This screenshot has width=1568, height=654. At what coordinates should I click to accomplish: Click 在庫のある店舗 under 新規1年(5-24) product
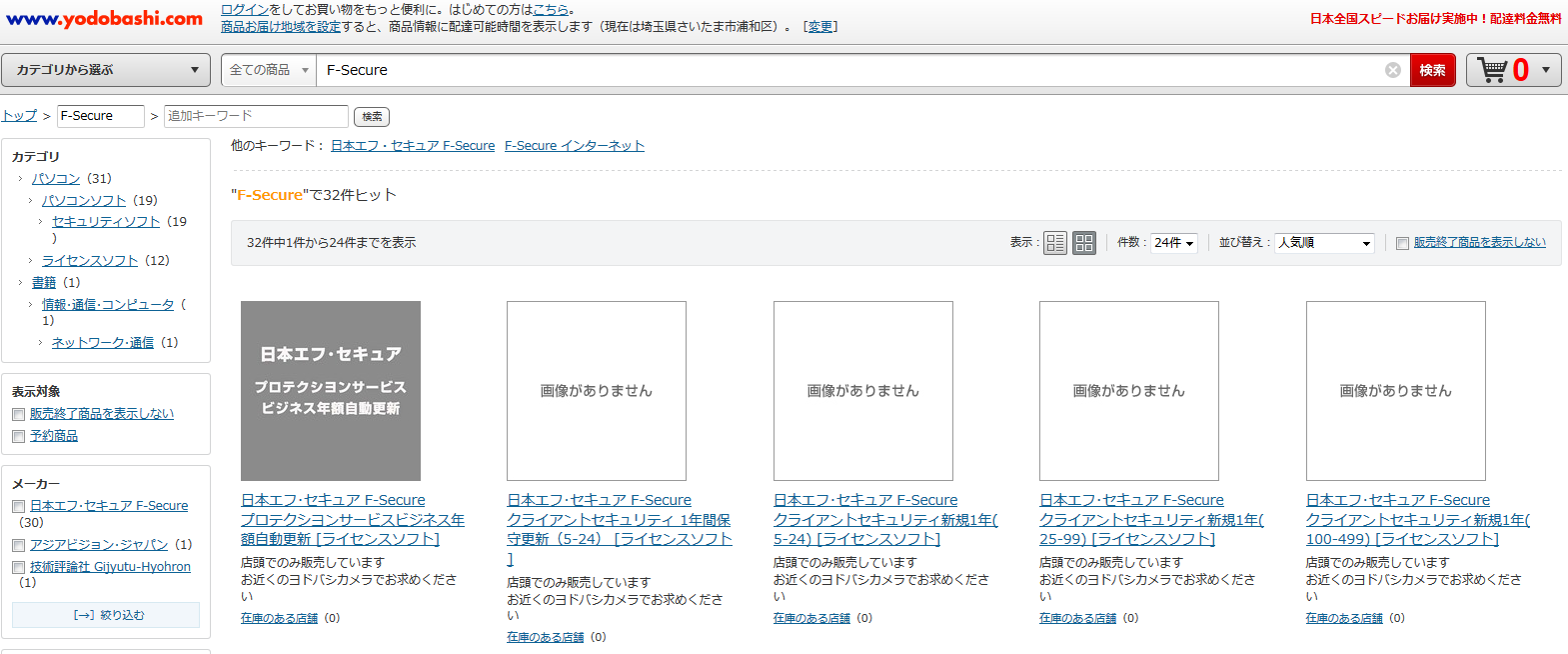click(811, 619)
